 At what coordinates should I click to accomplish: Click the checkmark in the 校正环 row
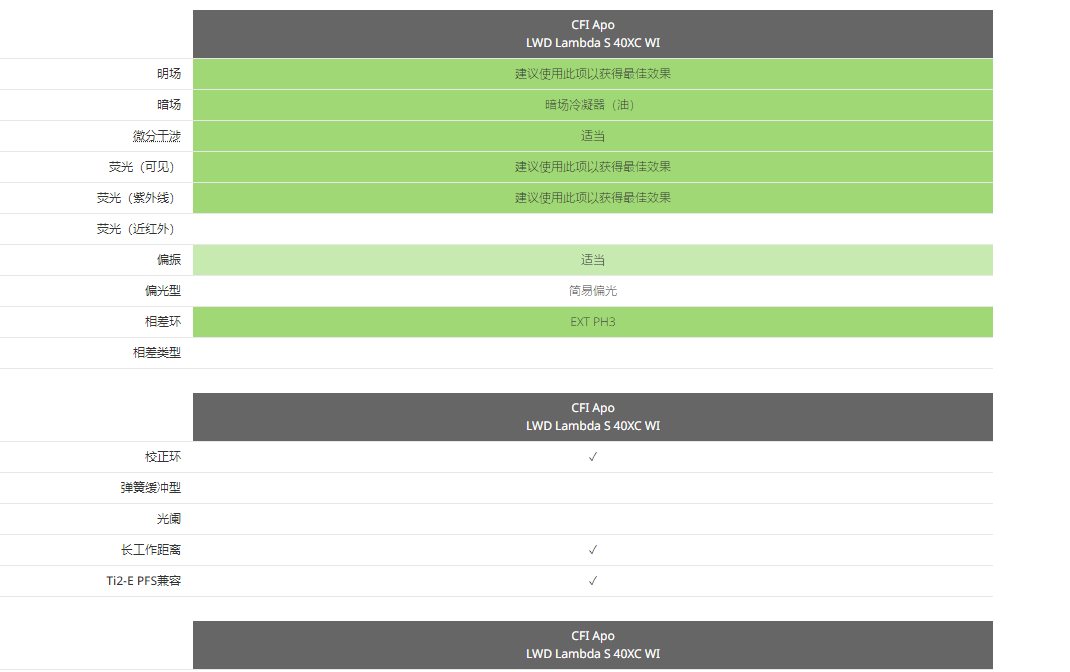pyautogui.click(x=593, y=457)
